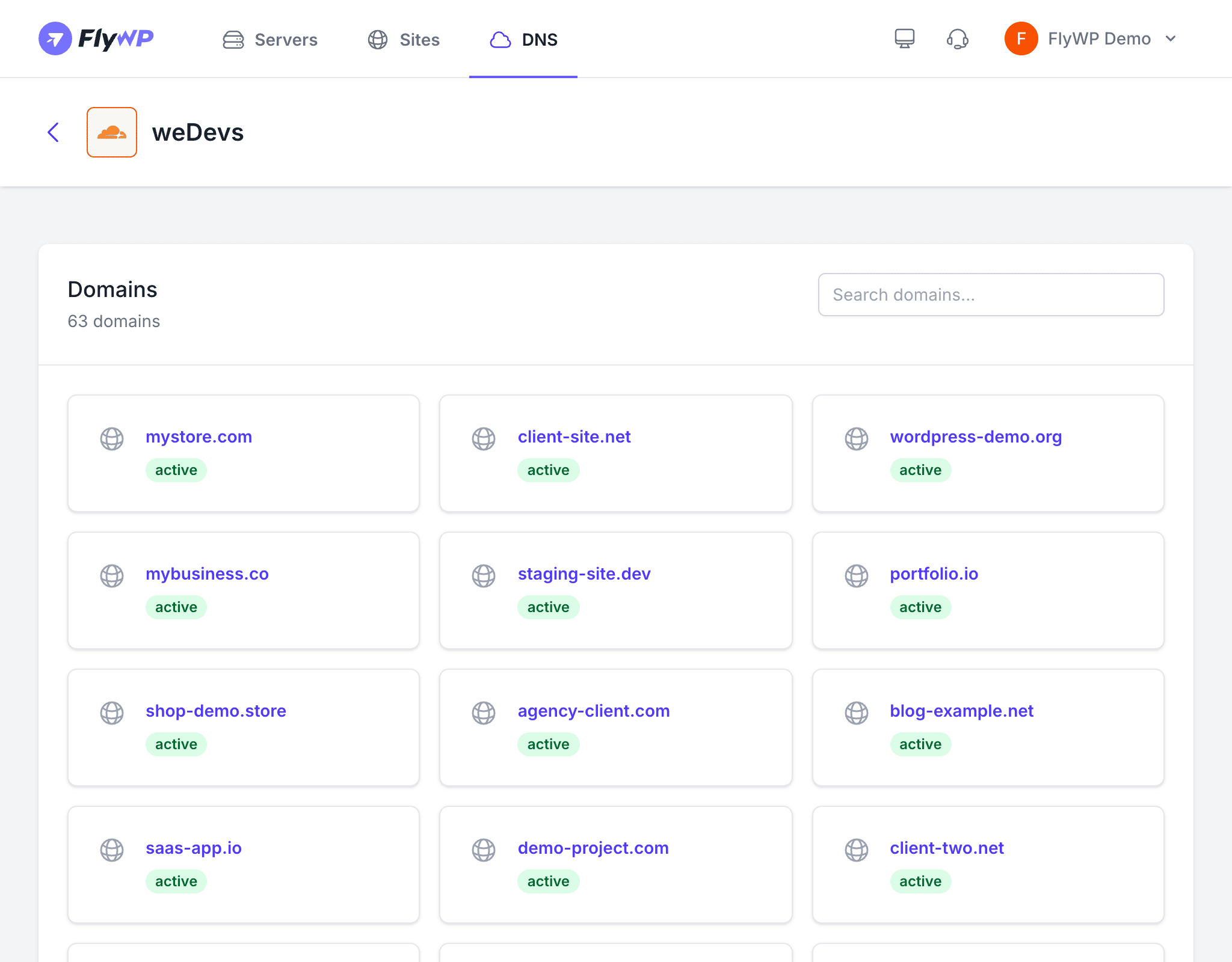Click the weDevs provider title
Viewport: 1232px width, 962px height.
pyautogui.click(x=197, y=132)
